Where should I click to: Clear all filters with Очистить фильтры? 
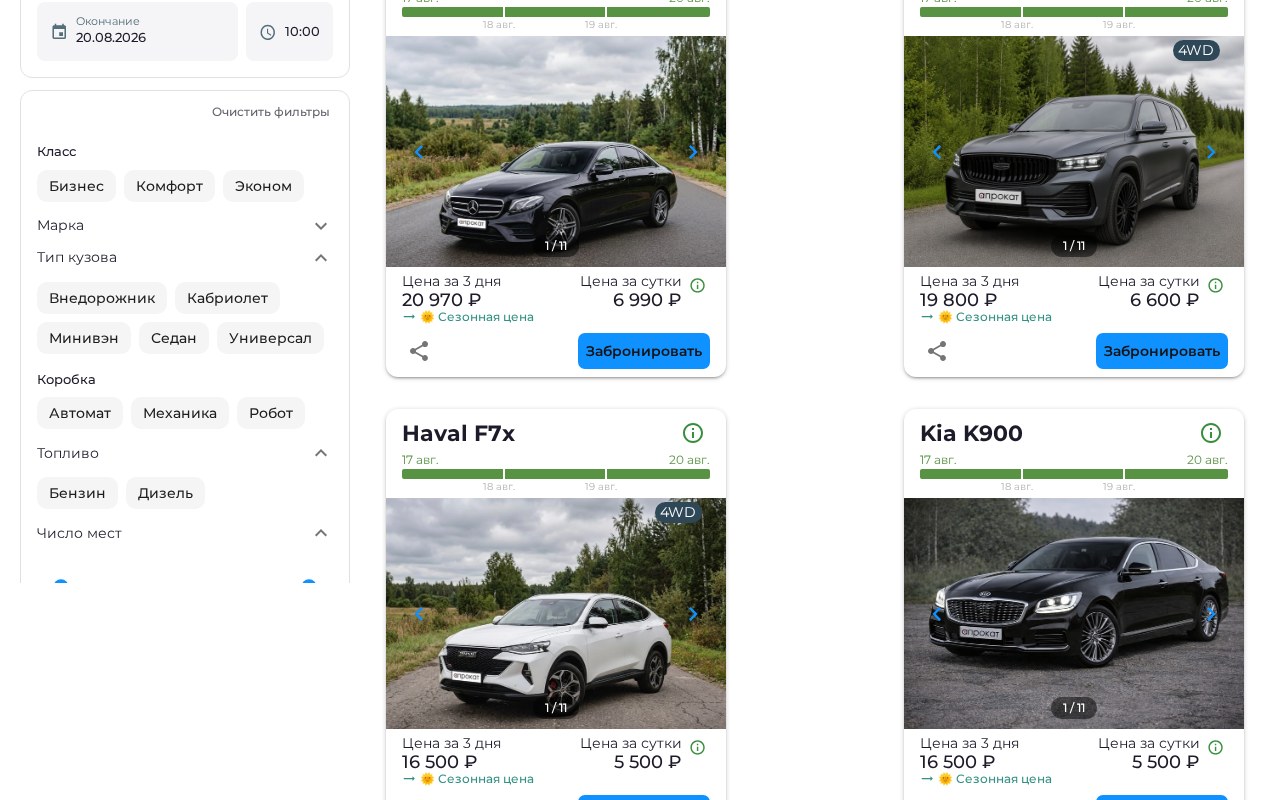tap(271, 112)
